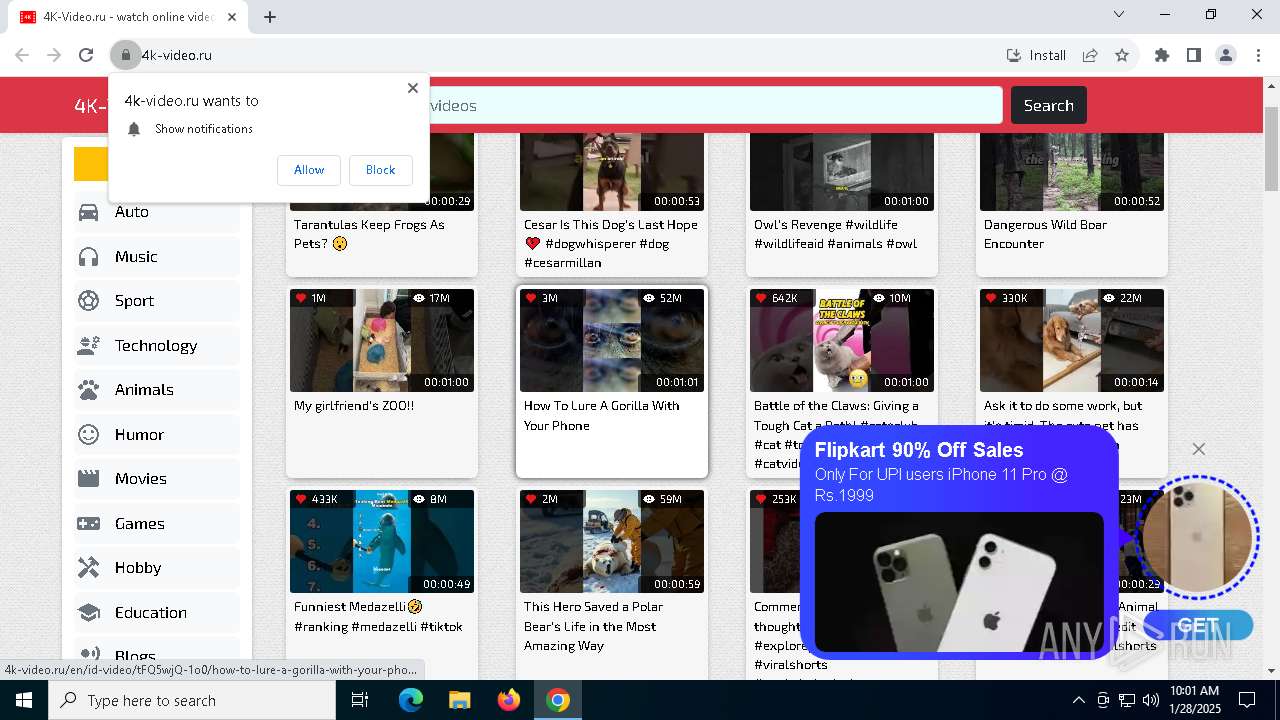Open the Chrome profile avatar
Screen dimensions: 1280x720
click(x=1226, y=55)
